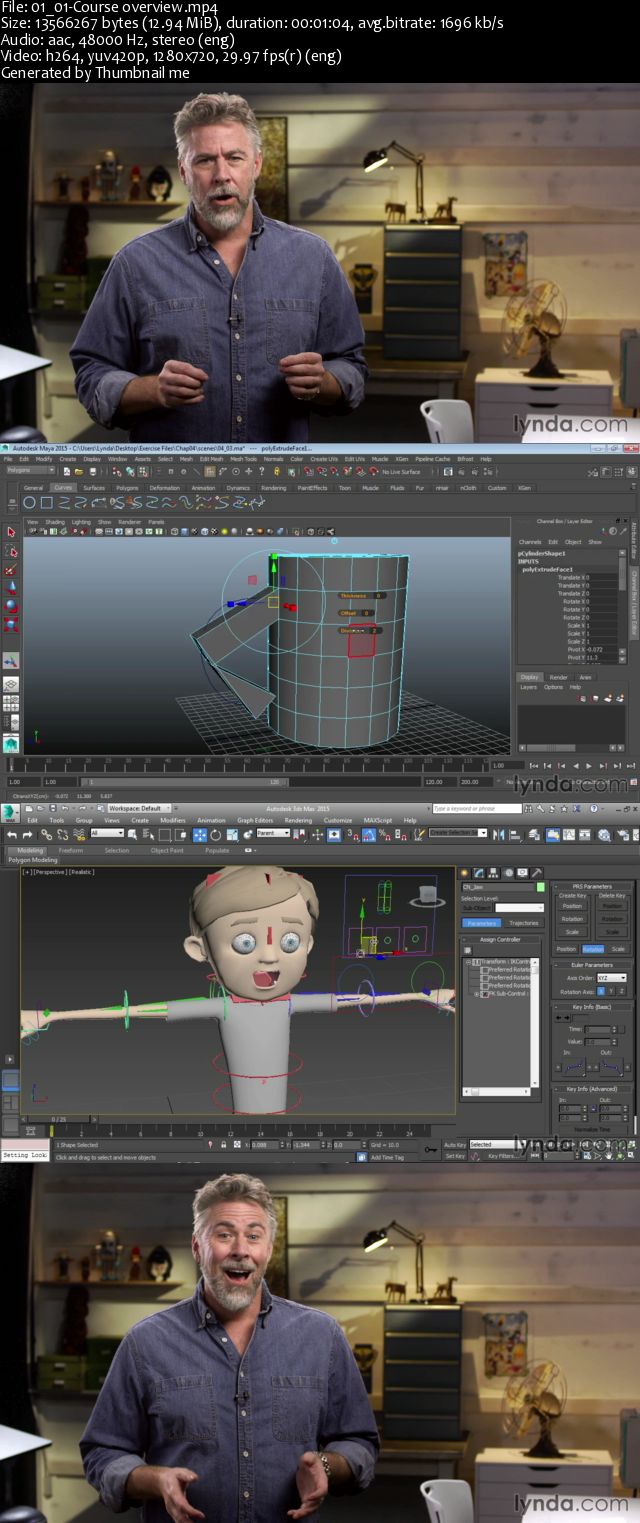Screen dimensions: 640x1523
Task: Click the circle curve shelf icon
Action: pos(30,501)
